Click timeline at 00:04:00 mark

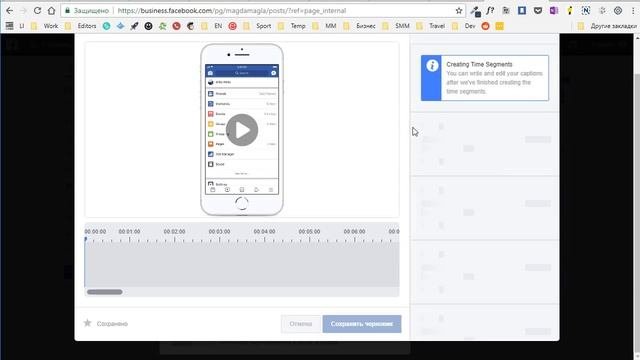264,231
